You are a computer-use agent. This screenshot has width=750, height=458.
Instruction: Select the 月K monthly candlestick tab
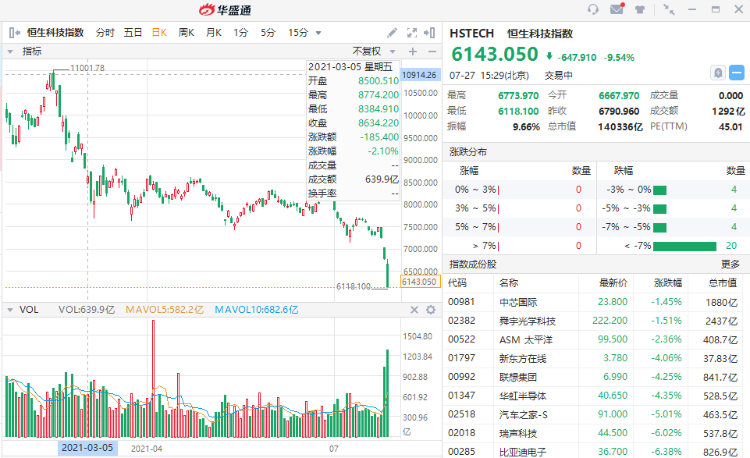214,33
